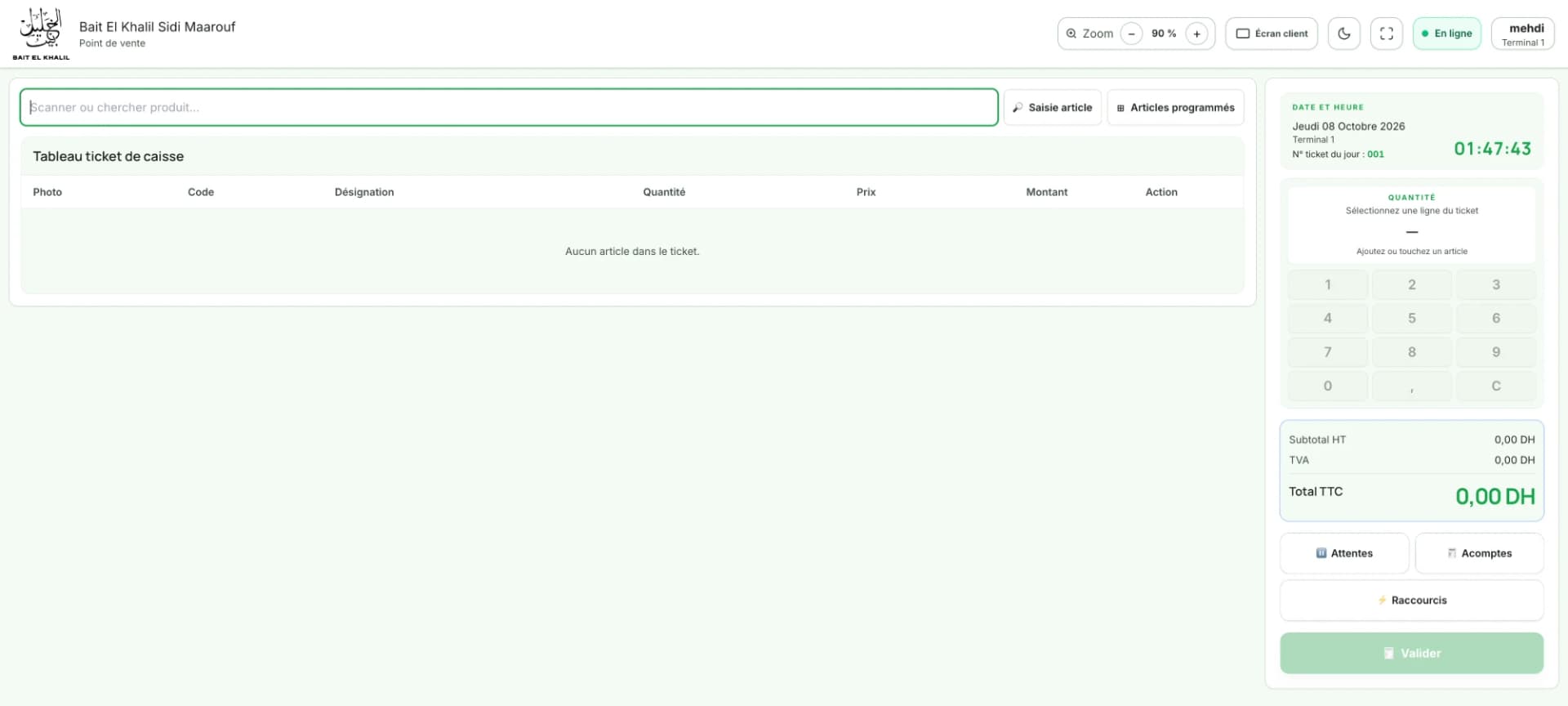Screen dimensions: 1568x706
Task: Enter fullscreen mode icon
Action: point(1387,34)
